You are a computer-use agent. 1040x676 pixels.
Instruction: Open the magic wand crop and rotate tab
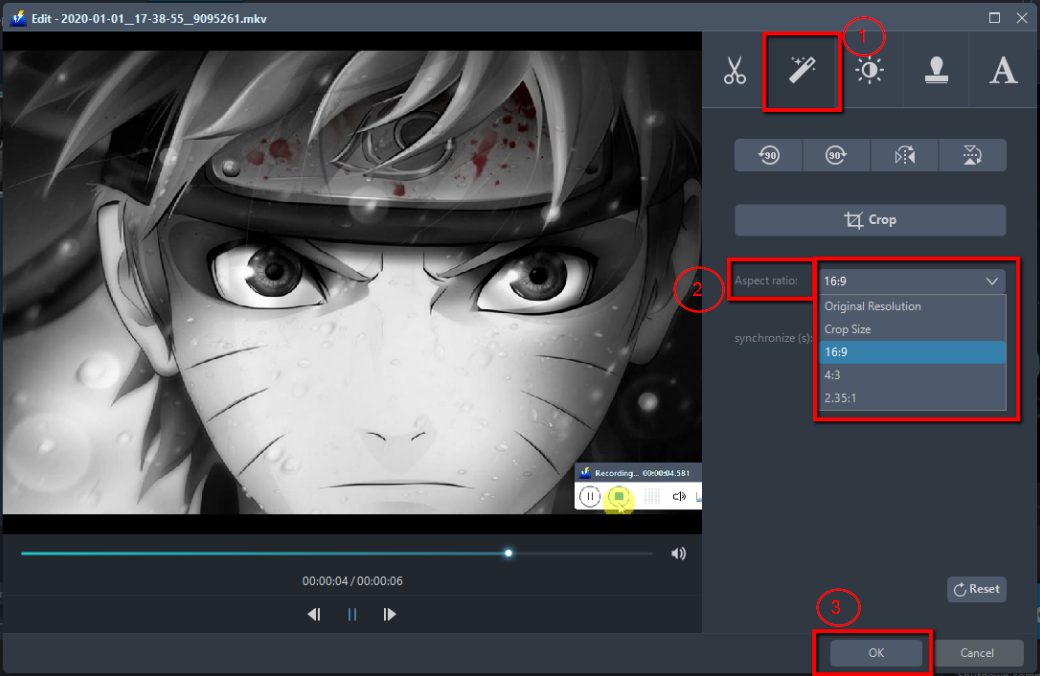[802, 70]
